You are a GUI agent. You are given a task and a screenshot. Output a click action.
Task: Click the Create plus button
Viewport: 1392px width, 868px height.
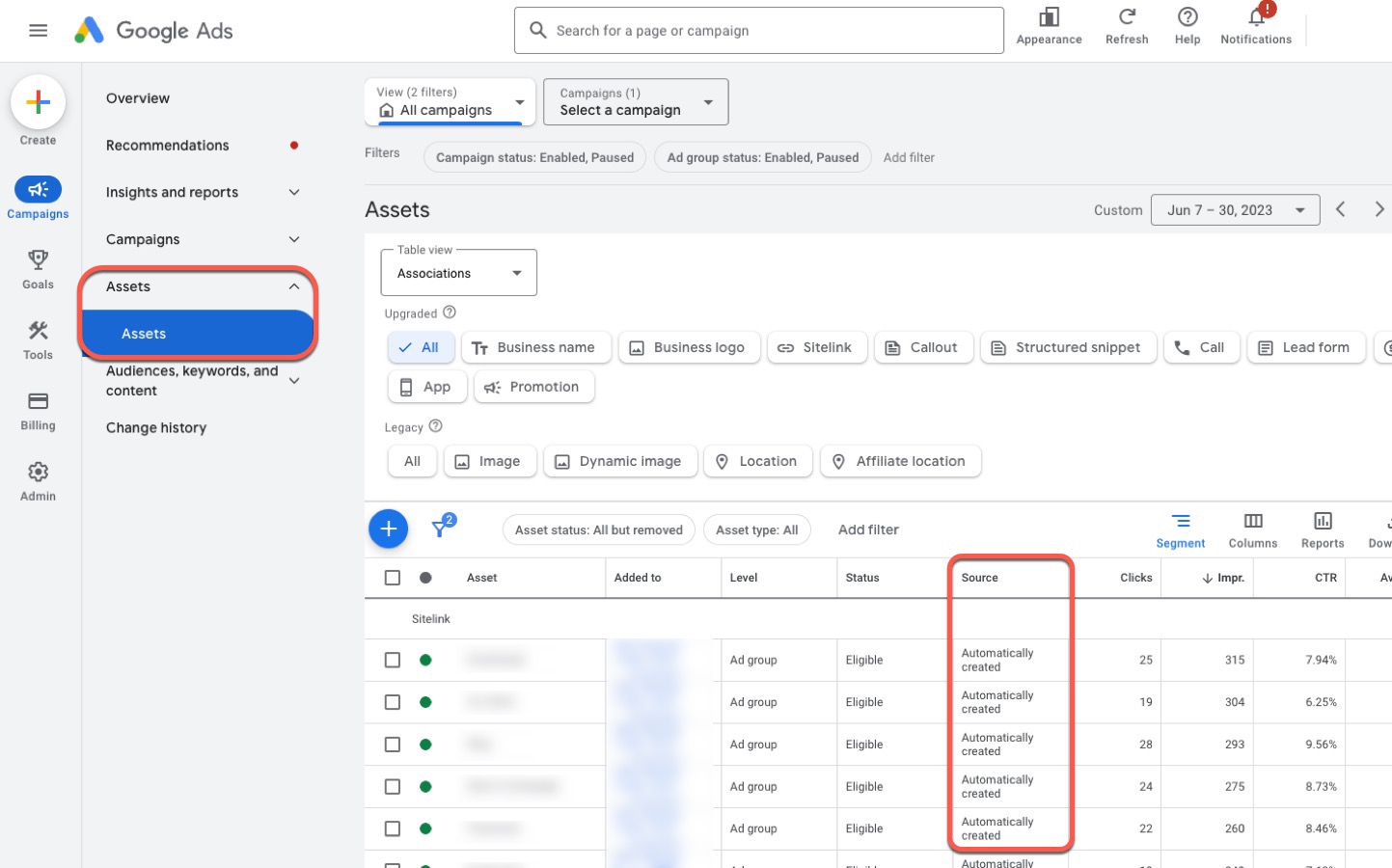pos(38,102)
